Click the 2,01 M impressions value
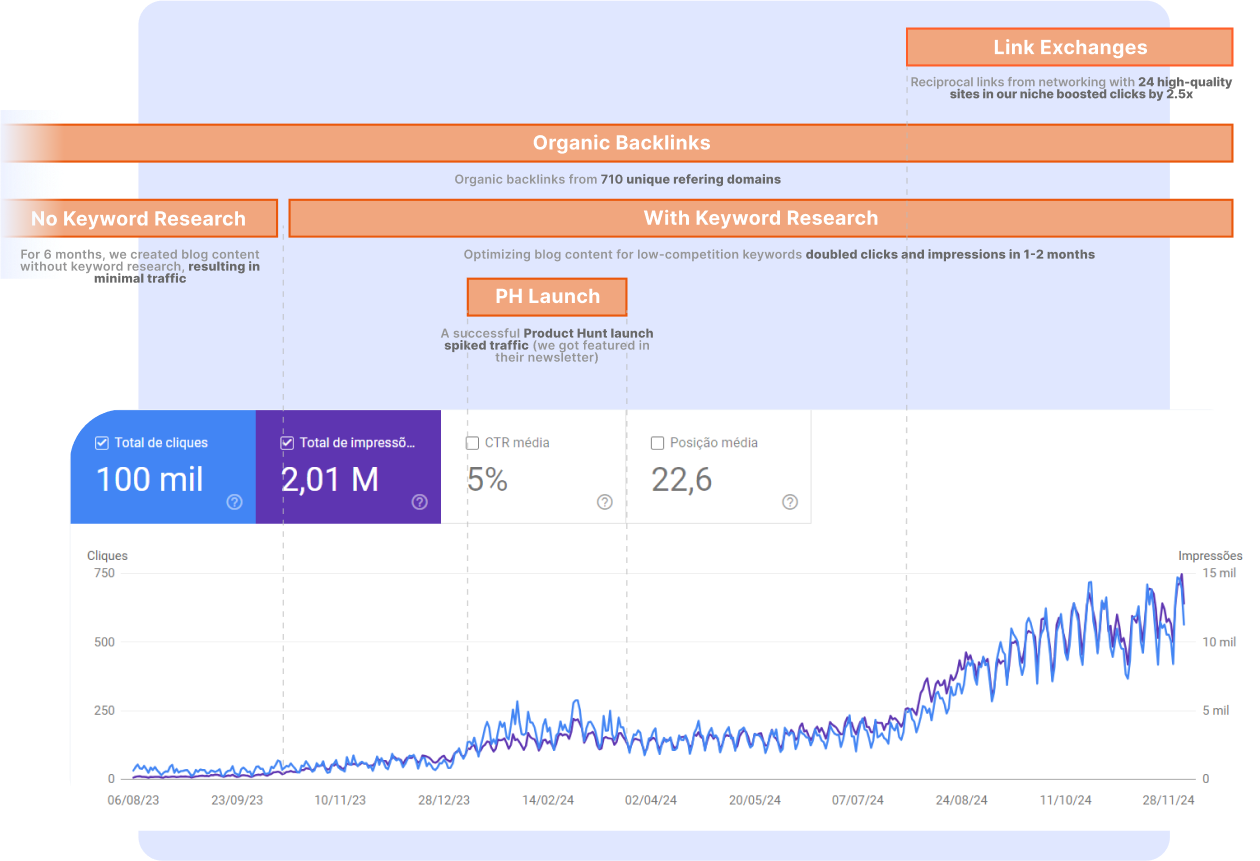This screenshot has width=1260, height=861. click(329, 480)
